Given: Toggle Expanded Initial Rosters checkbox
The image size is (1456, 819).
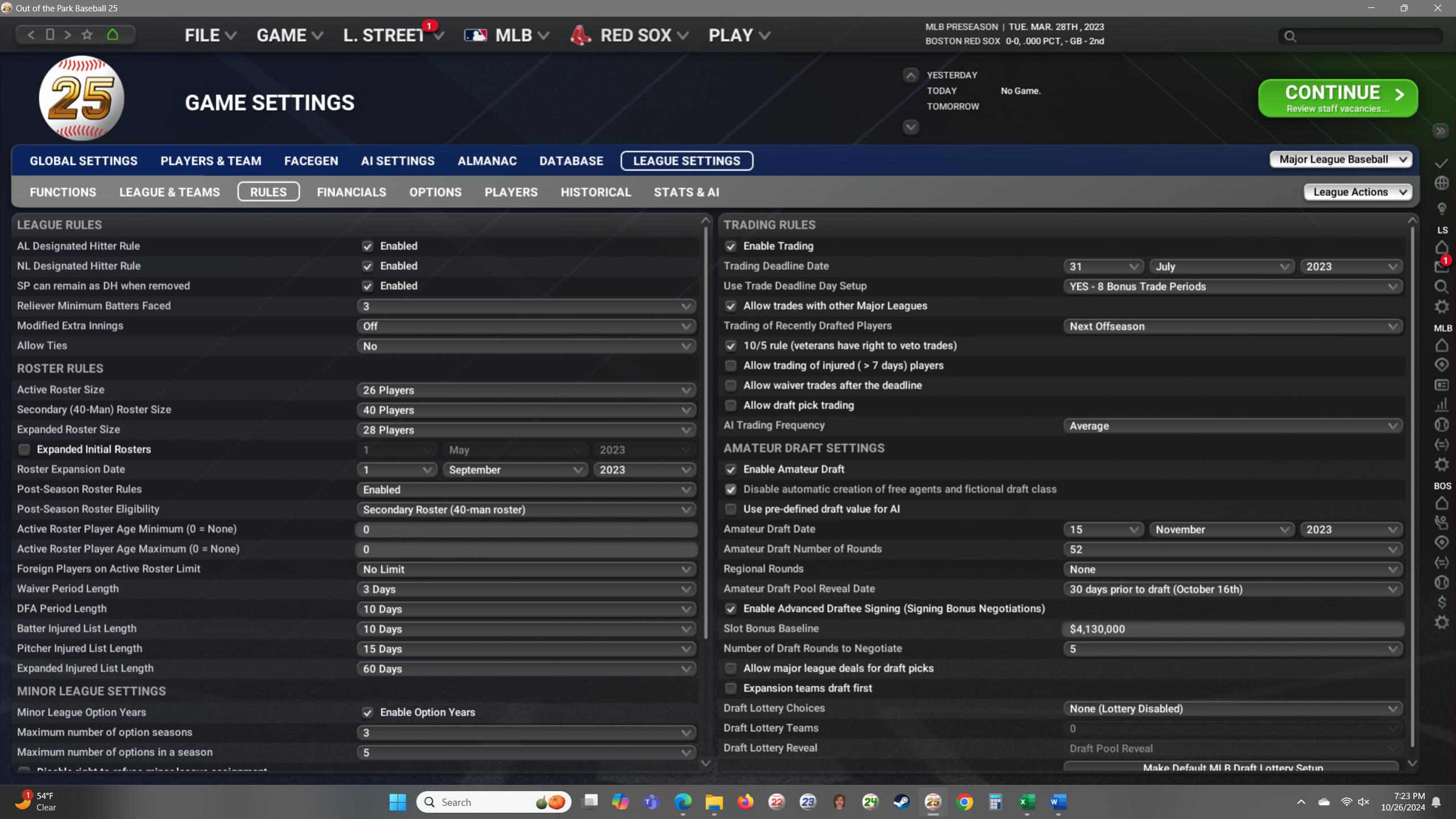Looking at the screenshot, I should click(24, 450).
